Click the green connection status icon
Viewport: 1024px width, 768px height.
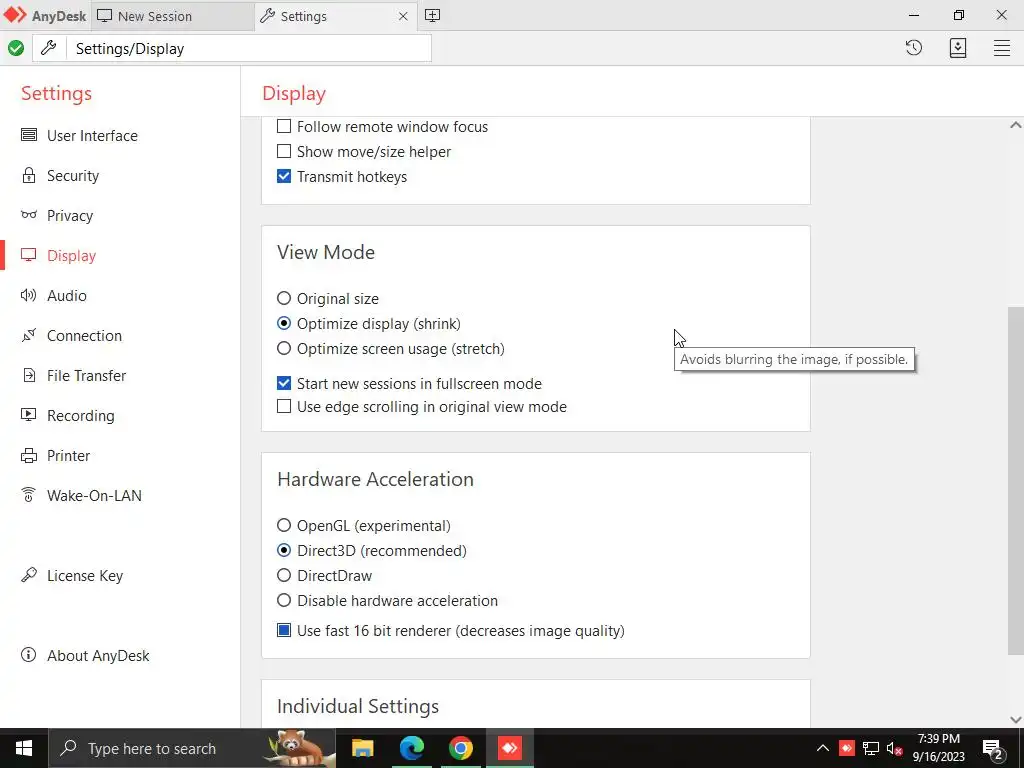click(x=16, y=48)
